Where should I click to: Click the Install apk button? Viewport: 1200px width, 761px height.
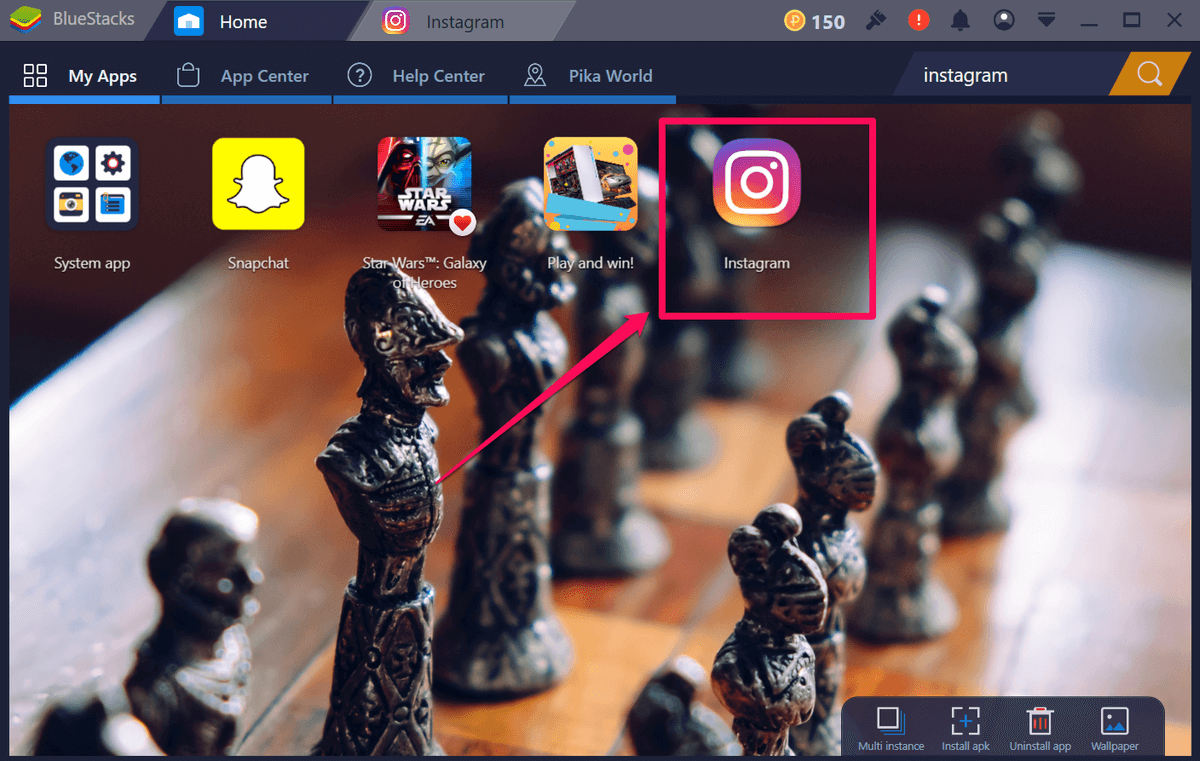(965, 728)
